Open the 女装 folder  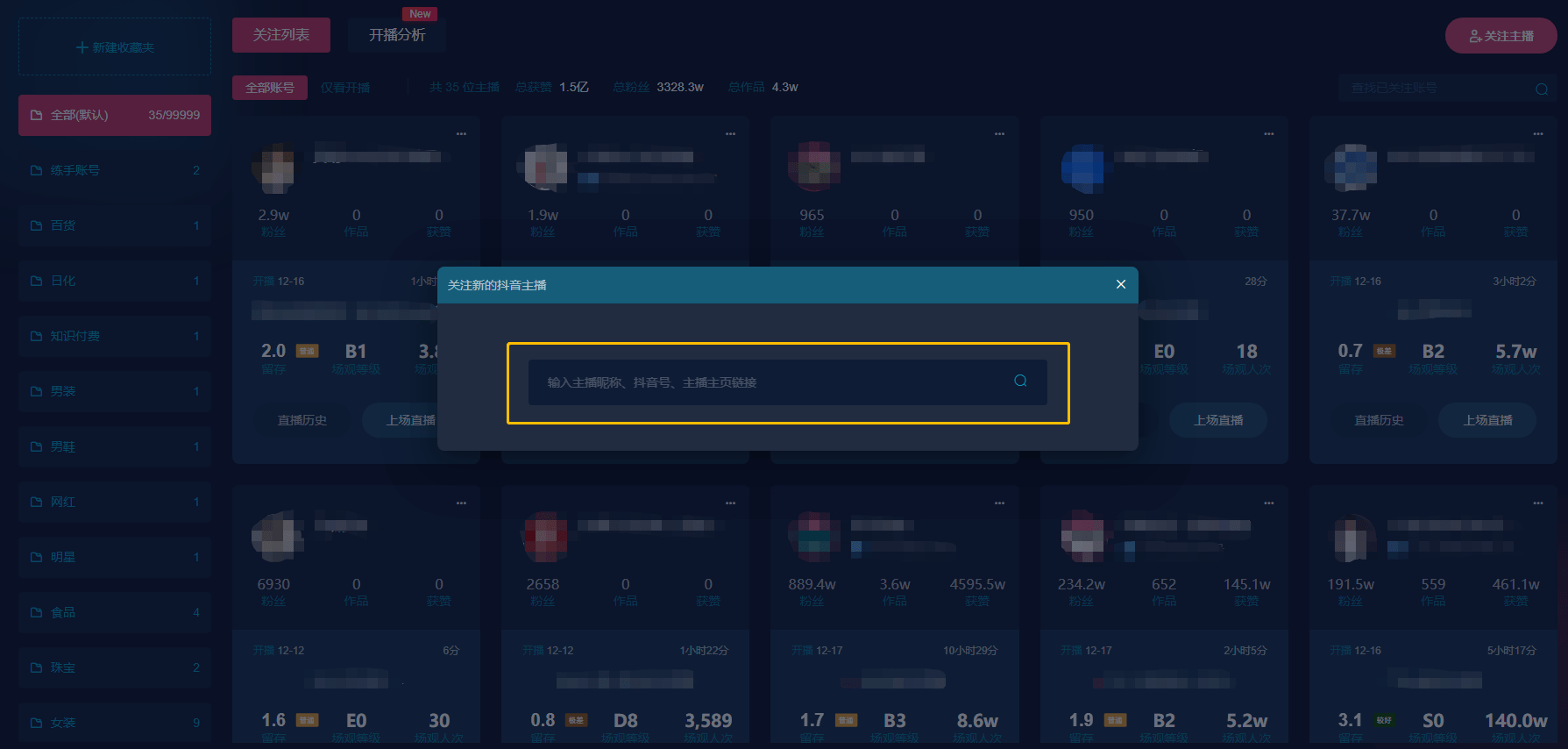tap(115, 723)
